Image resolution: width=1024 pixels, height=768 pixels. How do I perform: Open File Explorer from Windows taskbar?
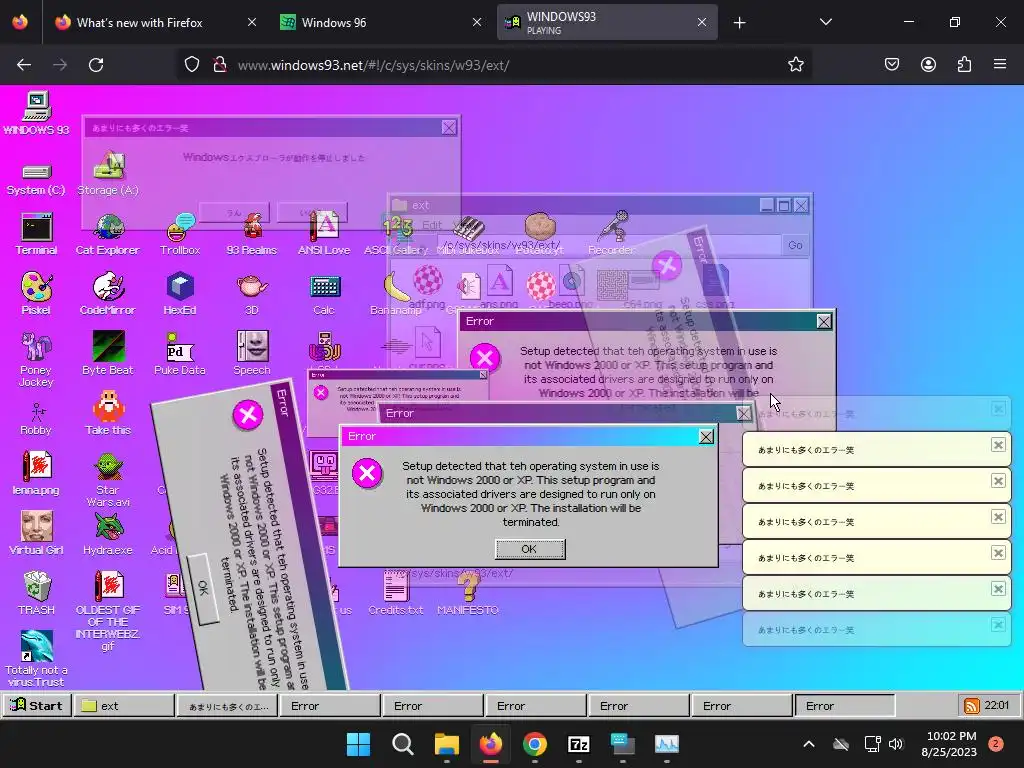(447, 744)
